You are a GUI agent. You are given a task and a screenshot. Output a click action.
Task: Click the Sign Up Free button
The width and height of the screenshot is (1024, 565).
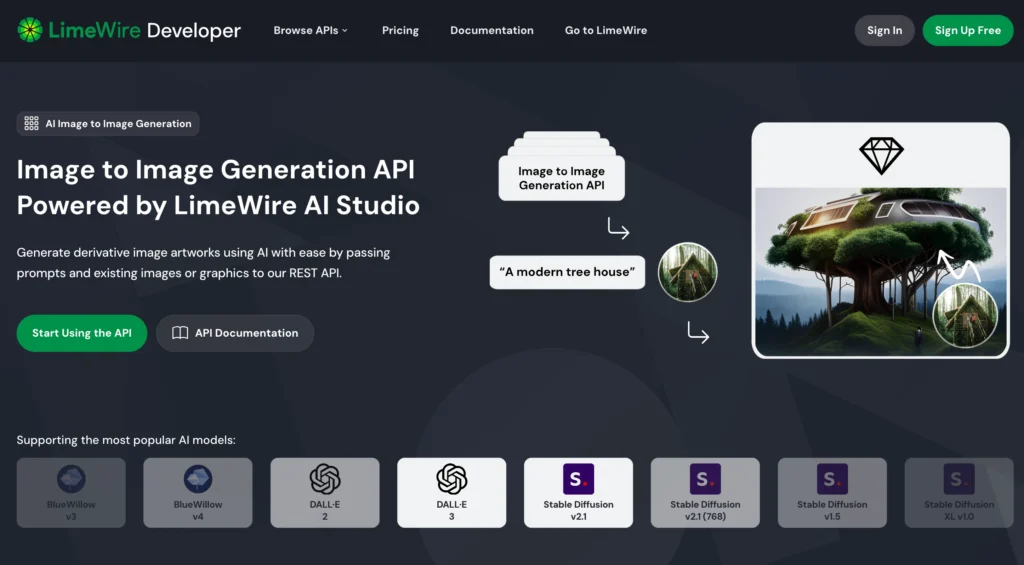point(967,30)
